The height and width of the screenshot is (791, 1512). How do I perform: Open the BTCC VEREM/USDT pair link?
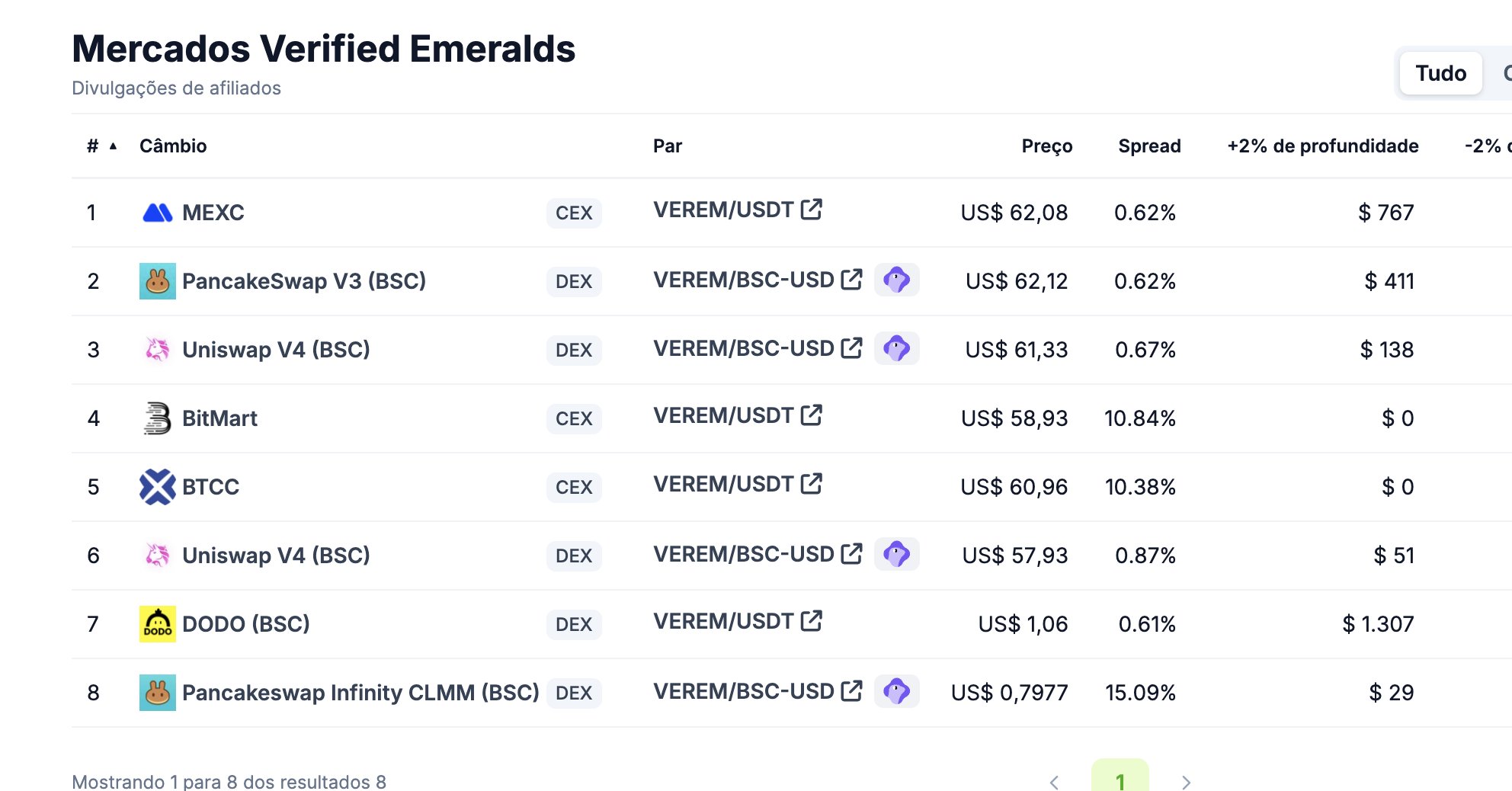[x=723, y=485]
